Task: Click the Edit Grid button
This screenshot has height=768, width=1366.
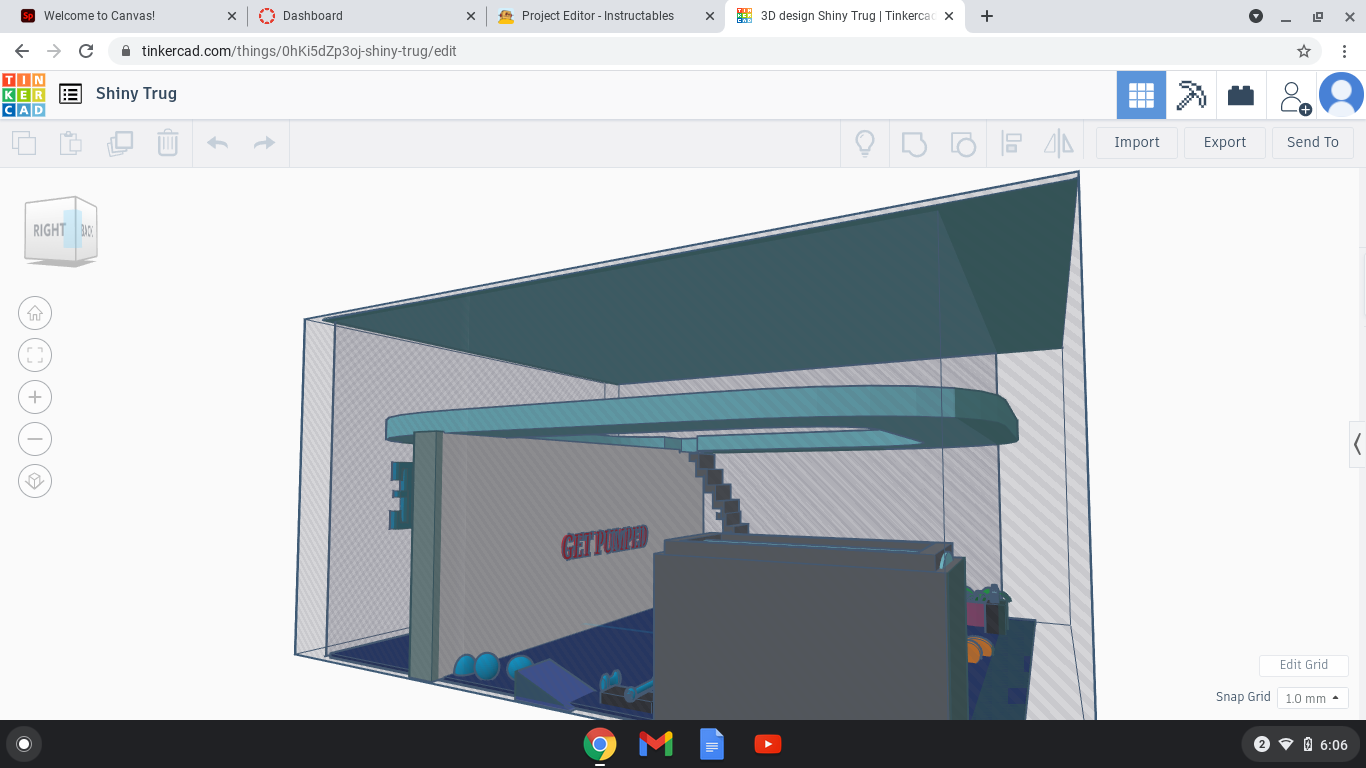Action: tap(1303, 665)
